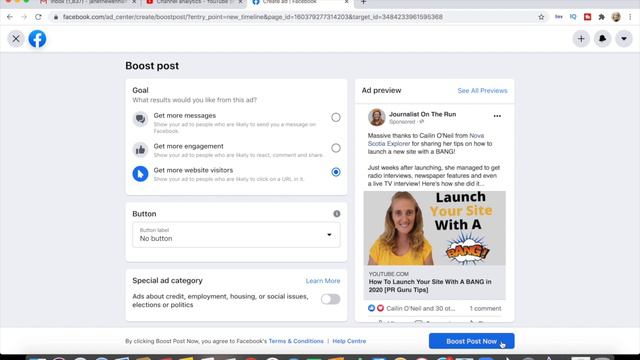Click the messages chat bubble icon
Viewport: 640px width, 360px height.
pyautogui.click(x=140, y=119)
